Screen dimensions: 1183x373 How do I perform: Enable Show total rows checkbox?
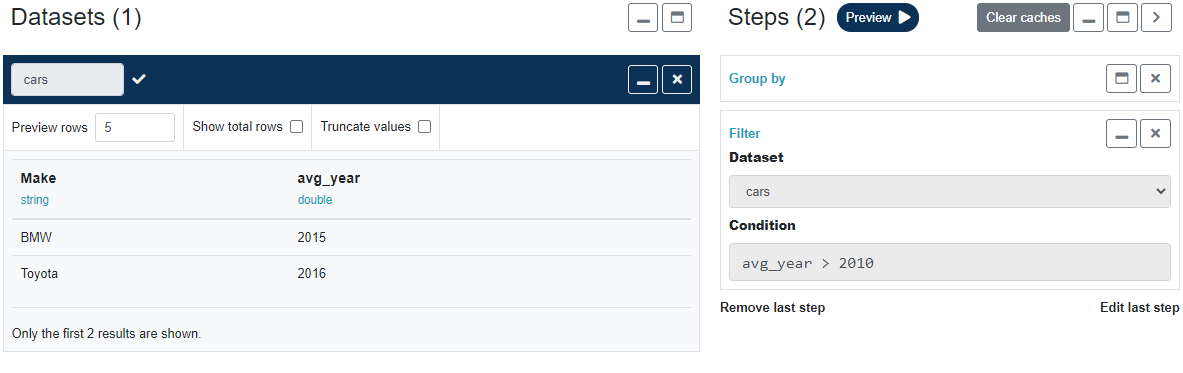(x=297, y=127)
